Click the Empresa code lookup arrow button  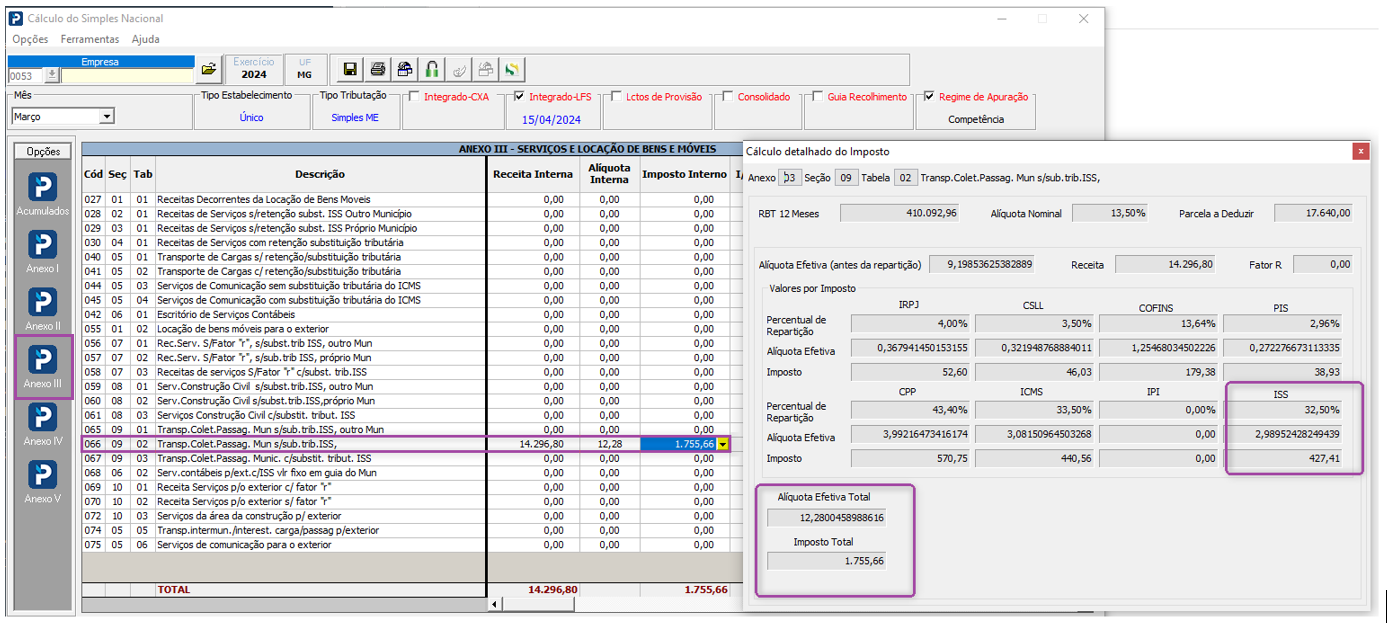[x=52, y=76]
